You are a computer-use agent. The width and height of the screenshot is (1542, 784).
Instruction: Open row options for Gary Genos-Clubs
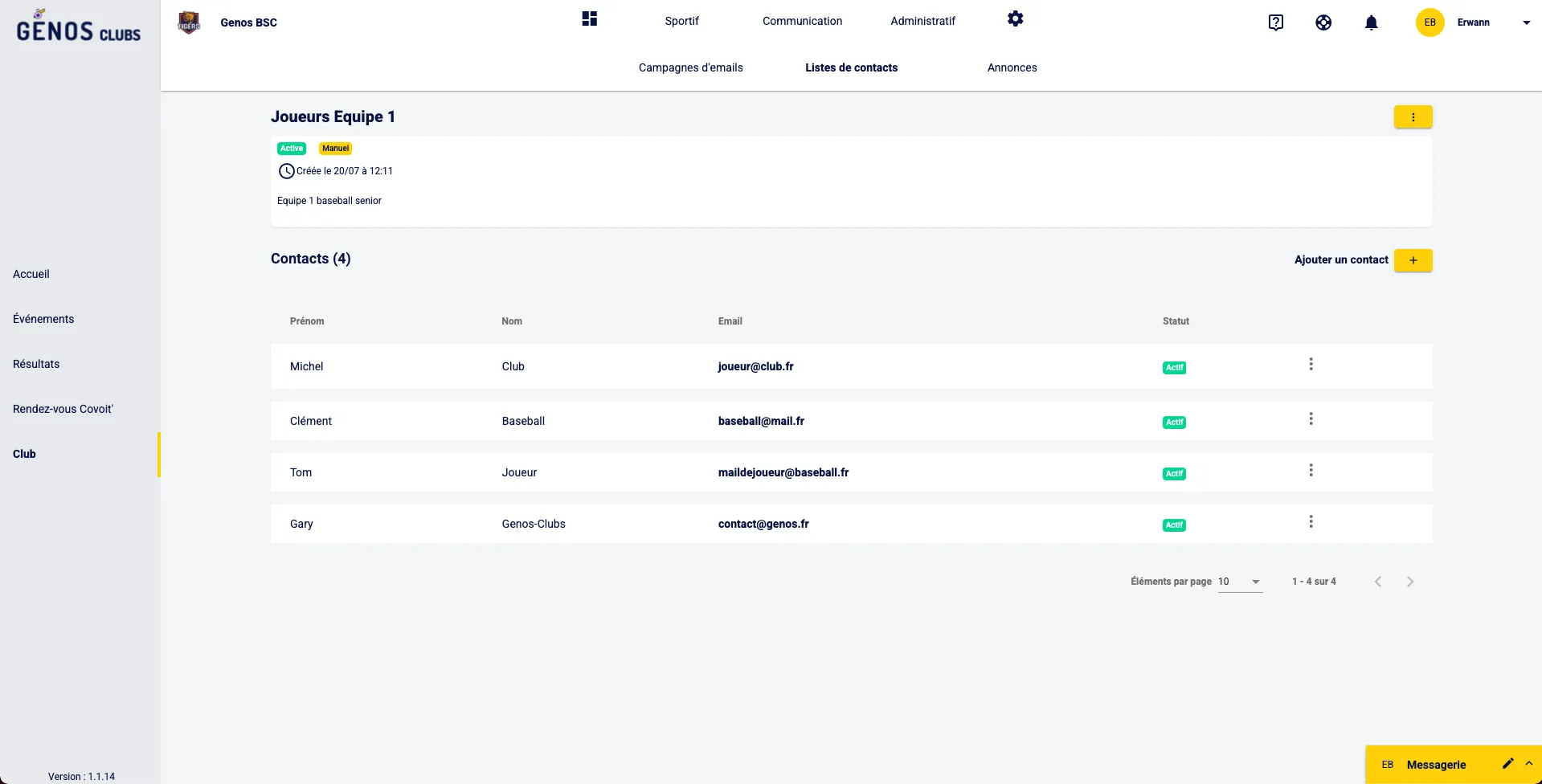pos(1311,522)
